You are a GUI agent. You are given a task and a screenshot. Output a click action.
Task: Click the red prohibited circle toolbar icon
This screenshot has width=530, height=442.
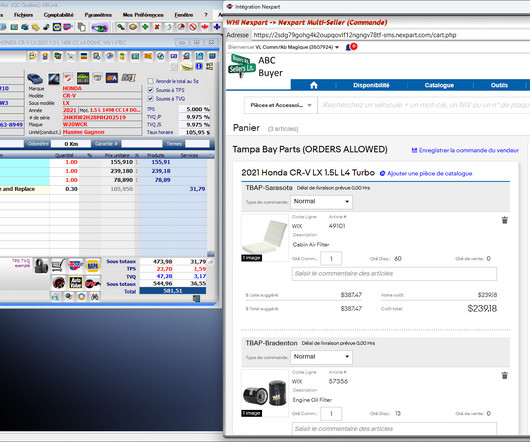tap(193, 27)
